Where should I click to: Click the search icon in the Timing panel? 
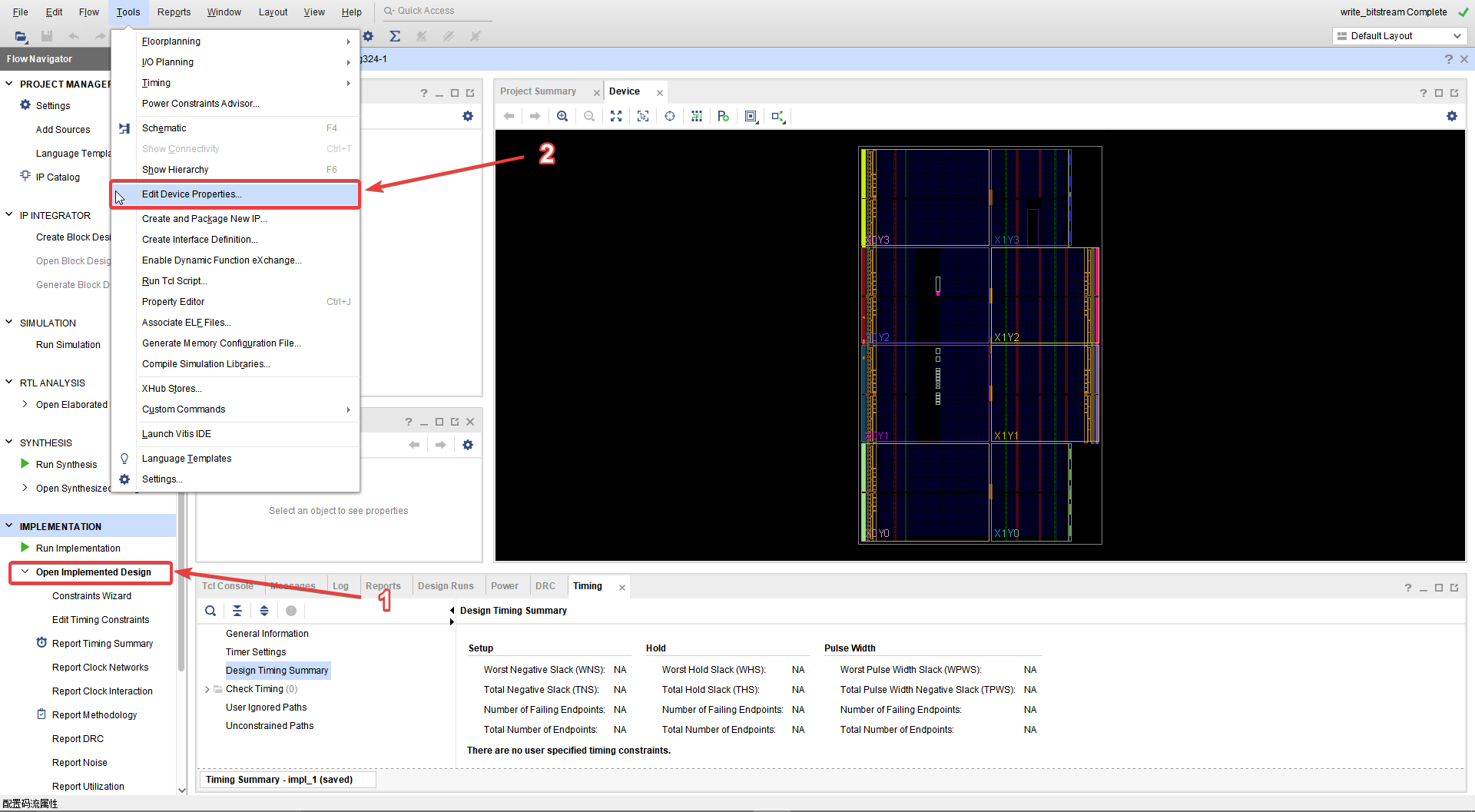coord(210,610)
